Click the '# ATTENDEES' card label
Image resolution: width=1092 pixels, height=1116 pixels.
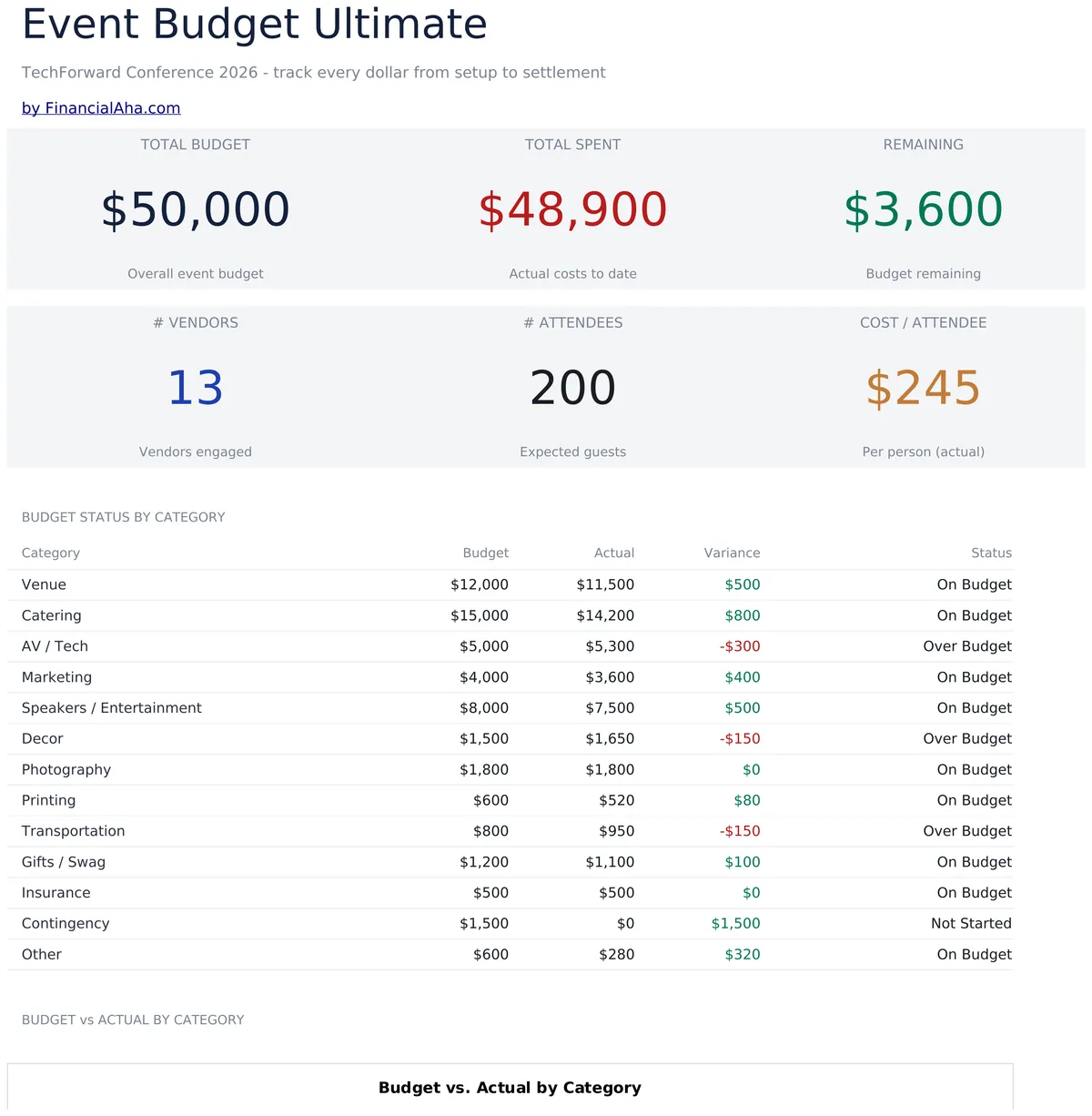click(x=573, y=323)
